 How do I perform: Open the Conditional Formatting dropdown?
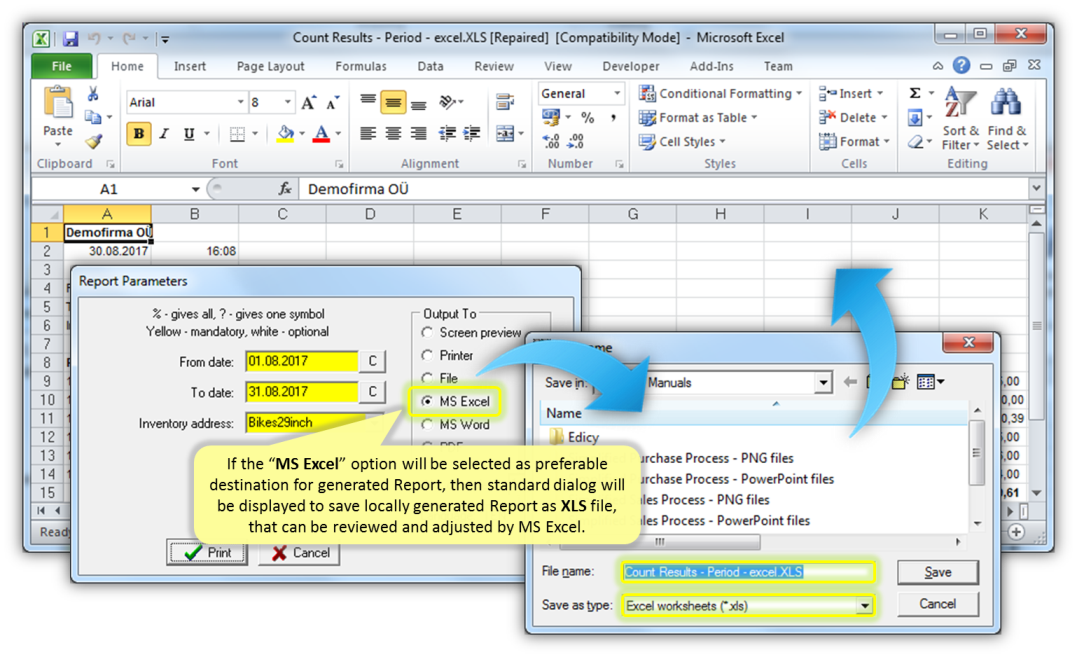[x=721, y=93]
